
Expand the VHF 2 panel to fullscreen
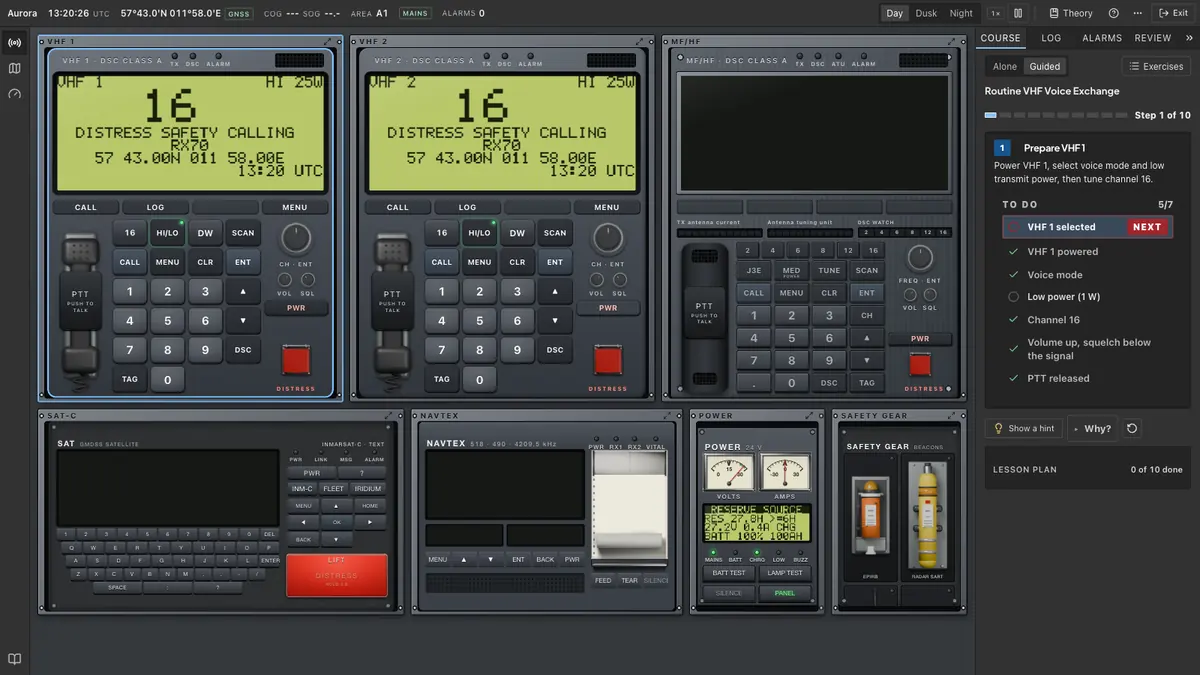click(641, 41)
